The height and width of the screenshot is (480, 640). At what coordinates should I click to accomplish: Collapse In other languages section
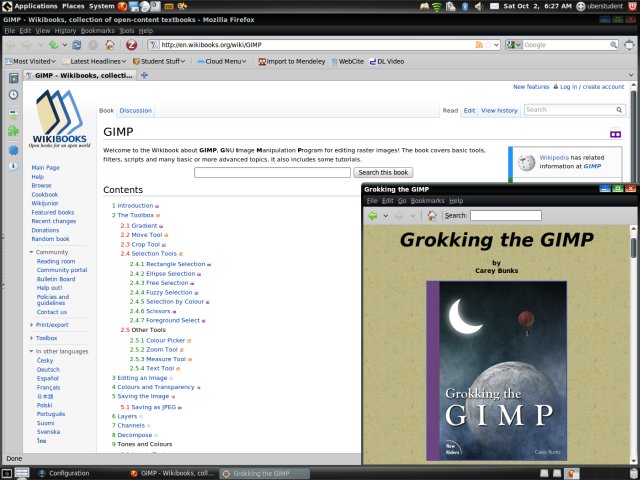point(31,351)
